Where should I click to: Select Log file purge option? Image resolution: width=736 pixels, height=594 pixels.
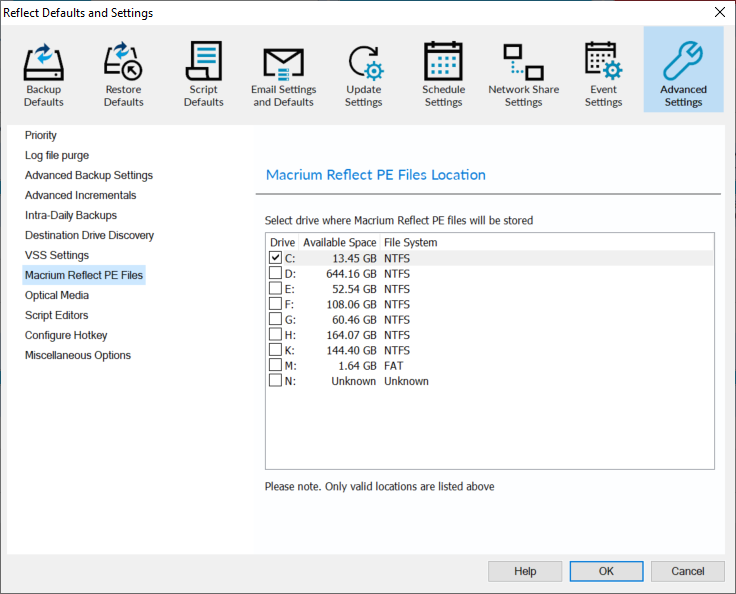[57, 155]
